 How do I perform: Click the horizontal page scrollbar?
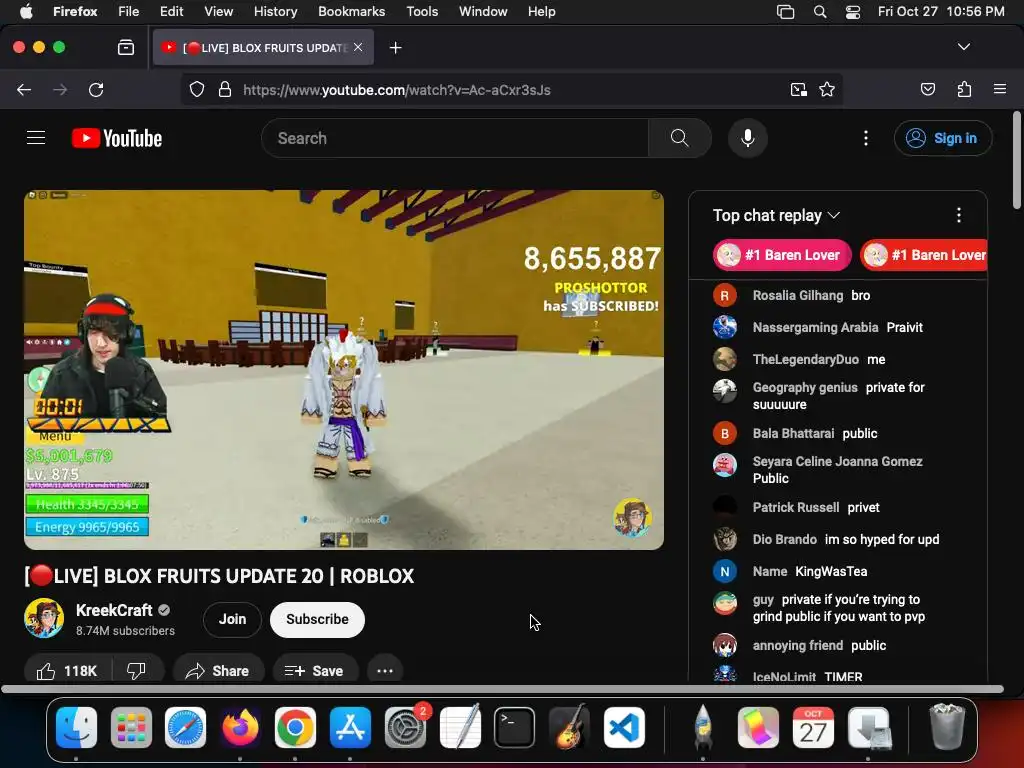(x=502, y=689)
